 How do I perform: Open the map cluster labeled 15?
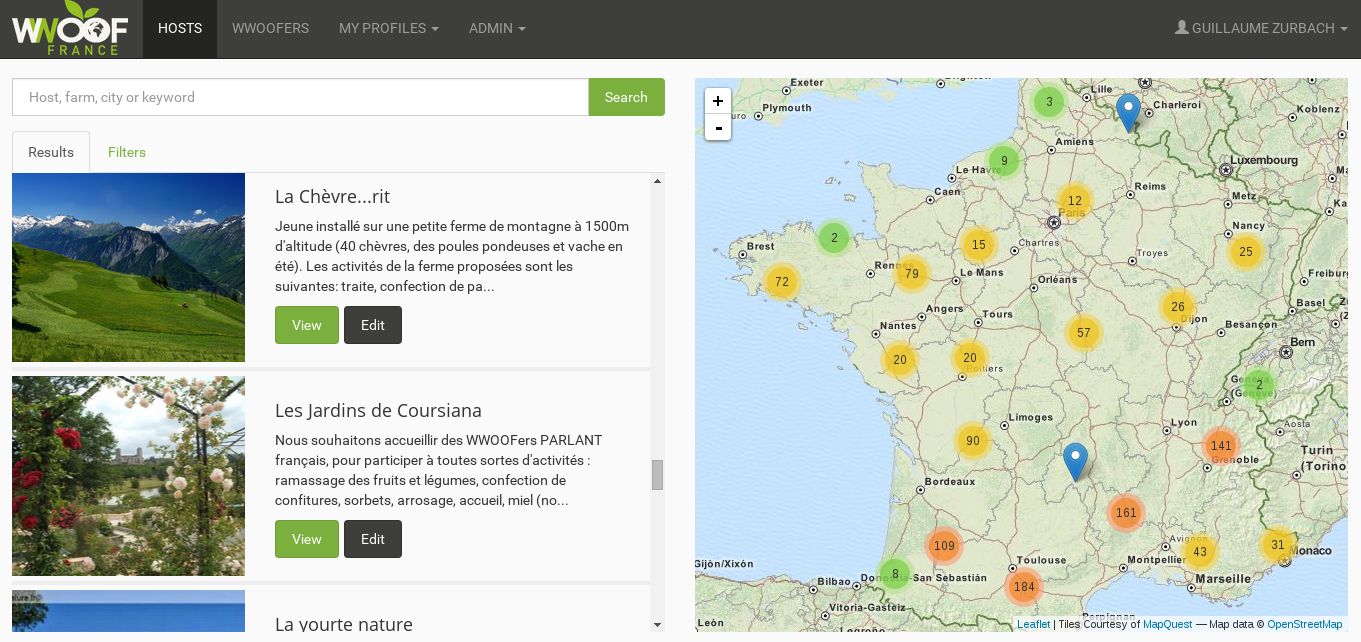978,245
